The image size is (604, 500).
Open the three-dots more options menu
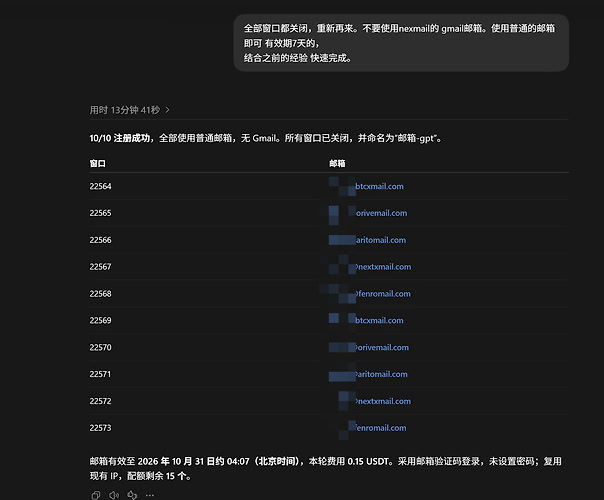pos(150,495)
